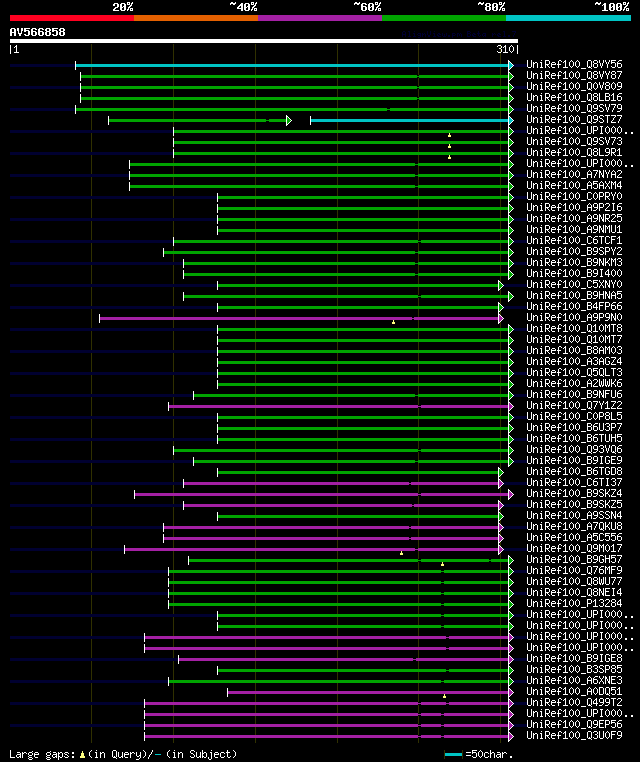640x762 pixels.
Task: Select the UniRef100_B9I400 label
Action: pyautogui.click(x=574, y=274)
